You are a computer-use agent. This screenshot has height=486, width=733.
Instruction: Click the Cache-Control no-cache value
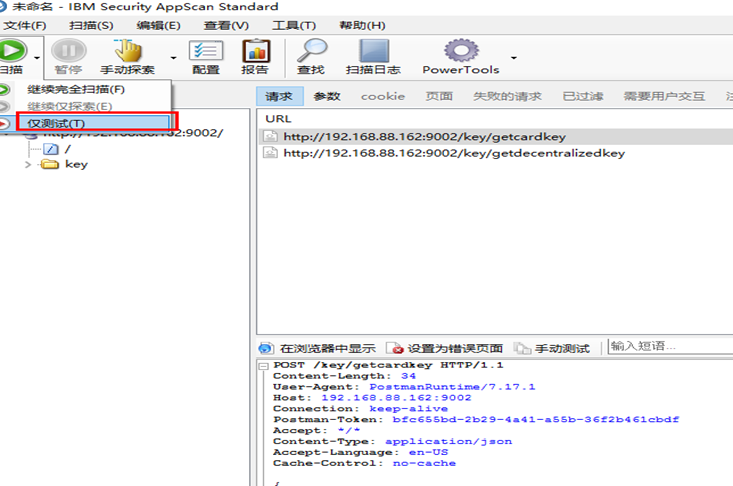click(x=424, y=463)
